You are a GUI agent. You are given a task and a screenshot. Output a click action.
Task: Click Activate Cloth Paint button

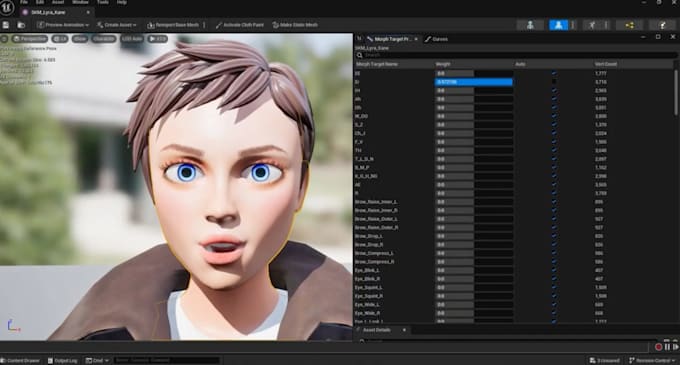239,25
